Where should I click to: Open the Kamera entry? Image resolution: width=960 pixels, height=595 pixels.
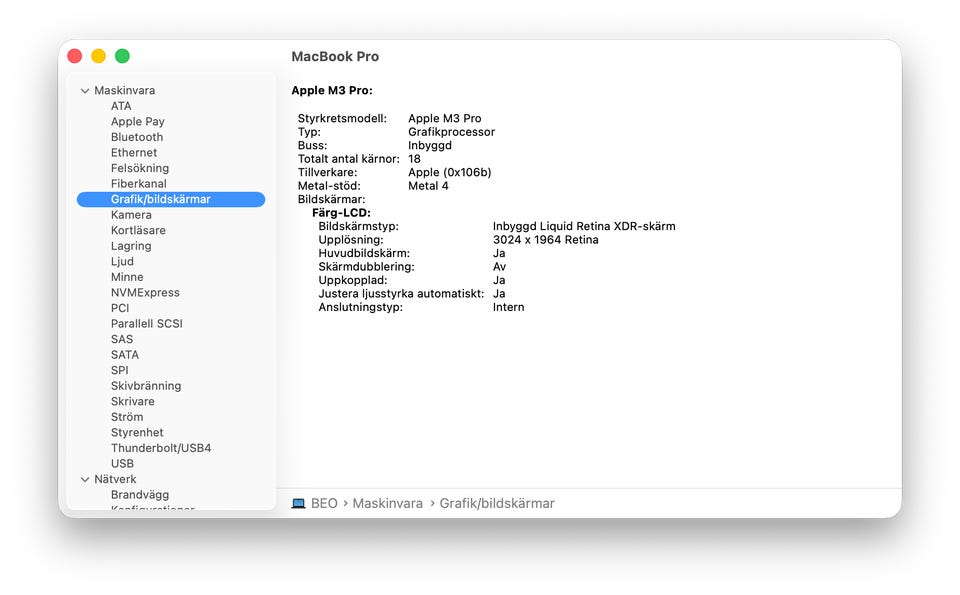pyautogui.click(x=131, y=215)
